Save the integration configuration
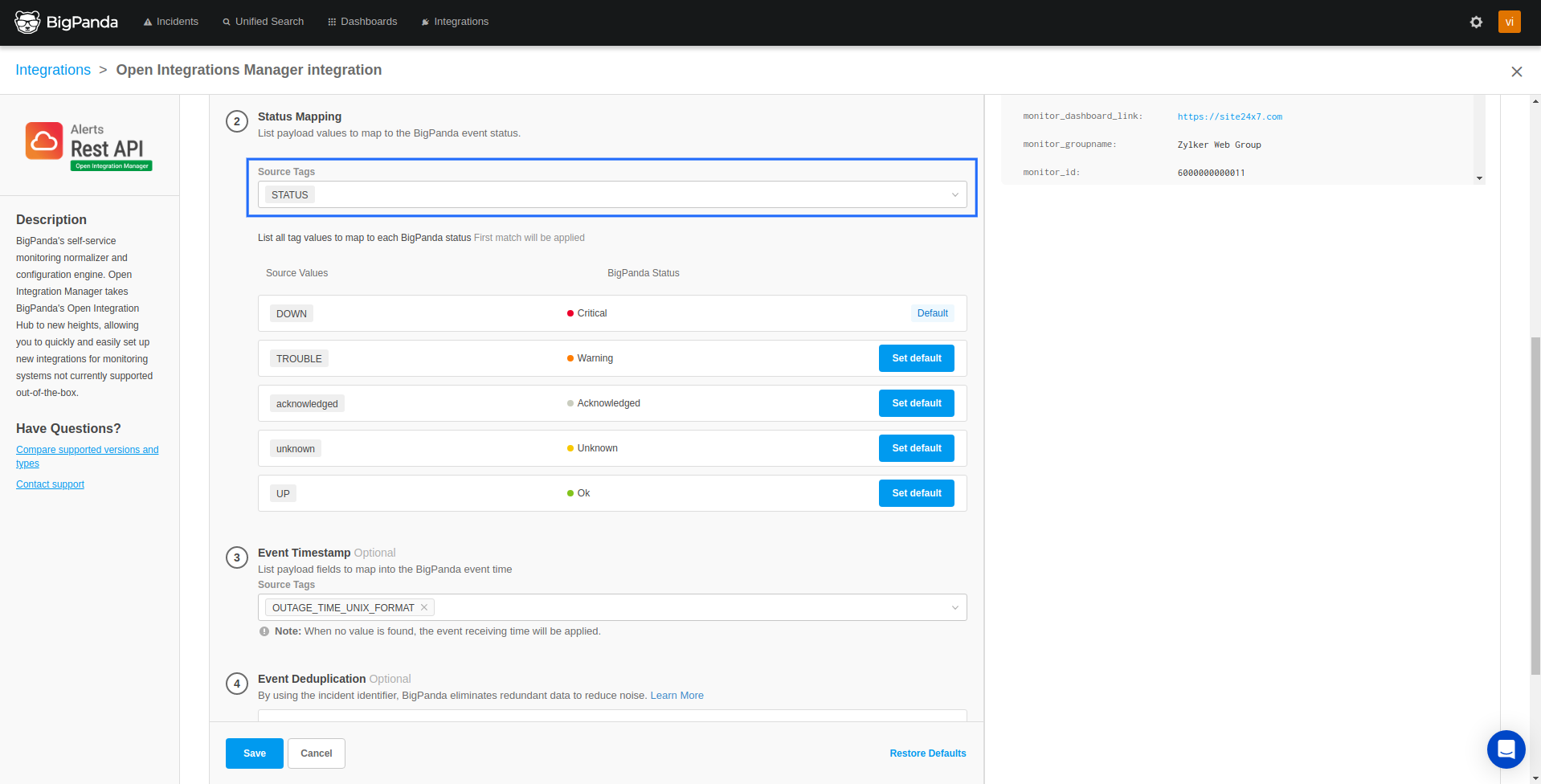This screenshot has height=784, width=1541. coord(254,753)
